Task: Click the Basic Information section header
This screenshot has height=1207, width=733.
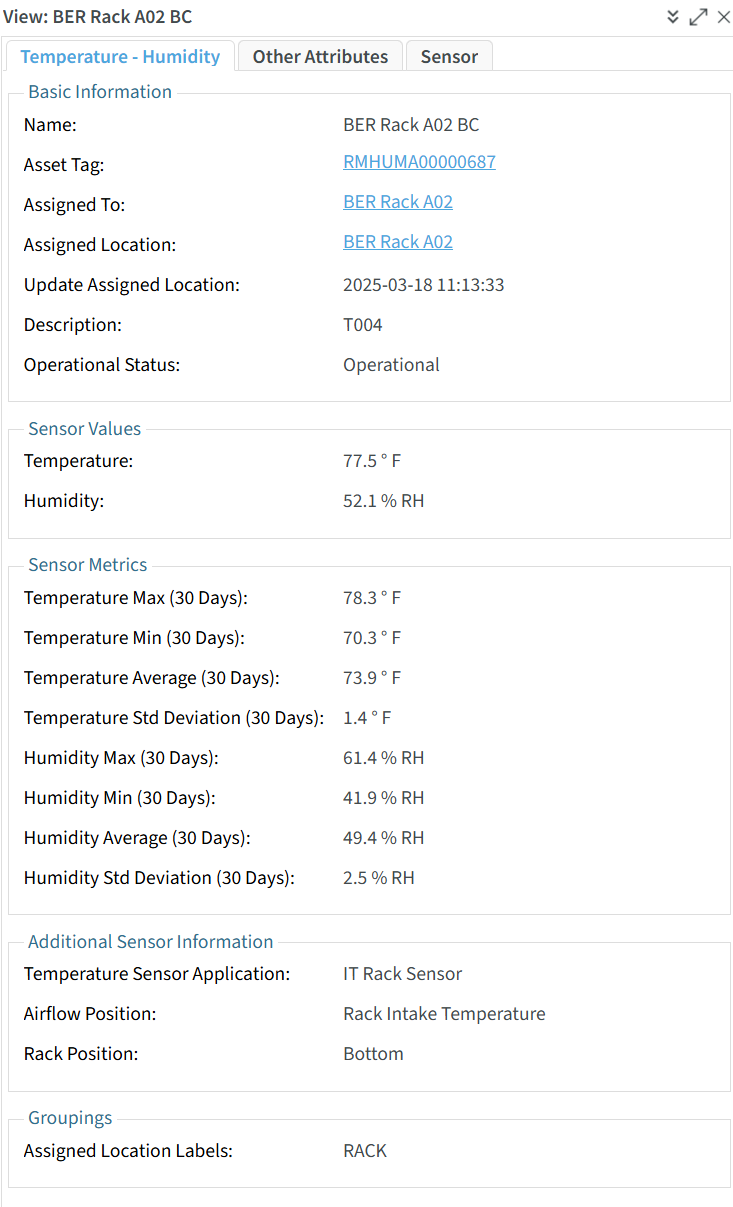Action: (x=100, y=92)
